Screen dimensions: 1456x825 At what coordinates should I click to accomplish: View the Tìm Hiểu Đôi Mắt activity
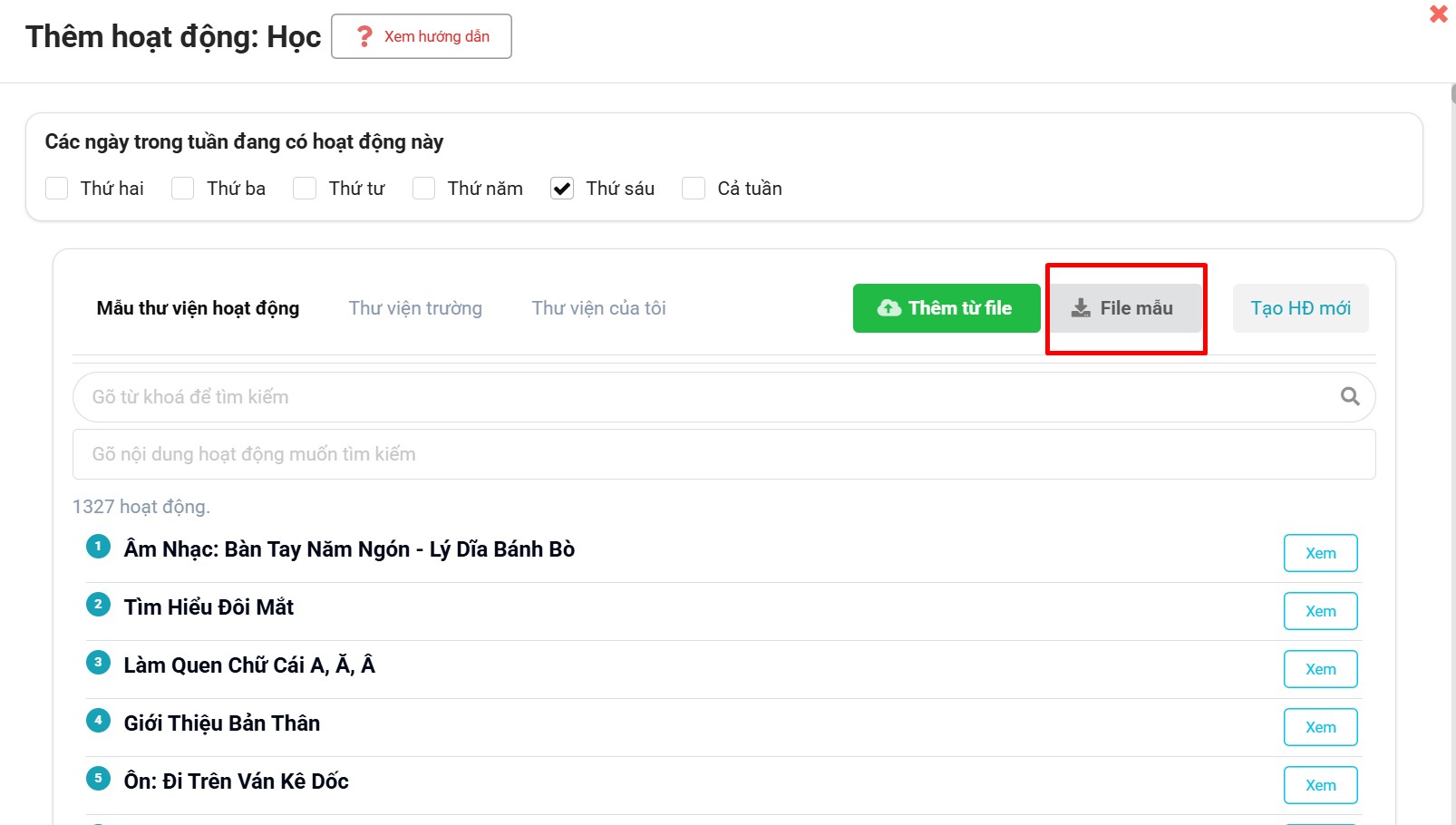pyautogui.click(x=1320, y=611)
